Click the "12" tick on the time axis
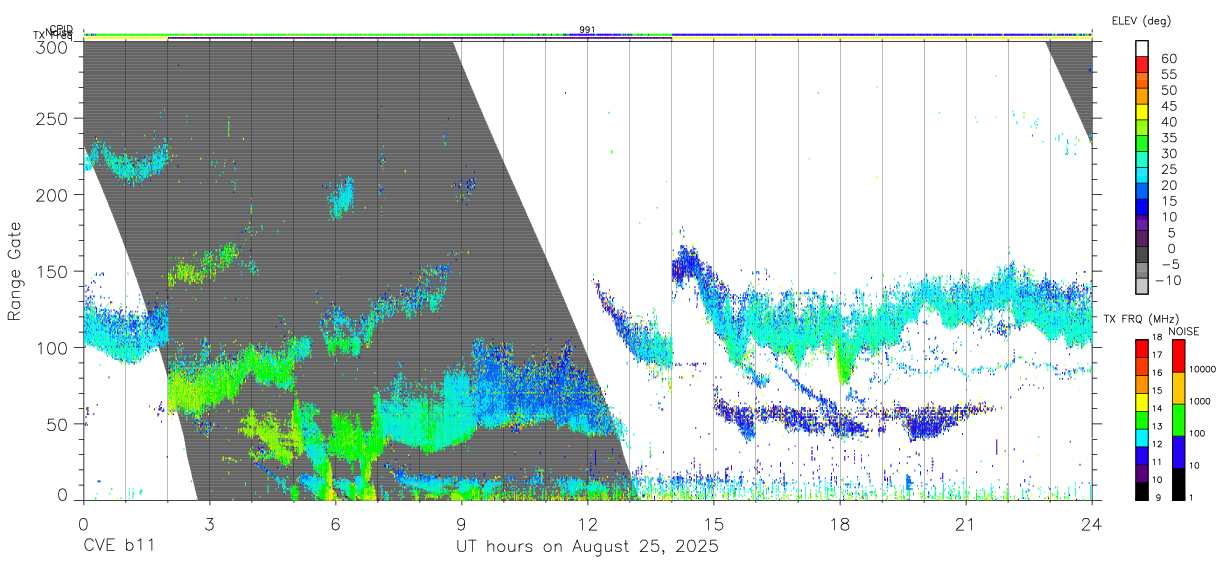1228x567 pixels. coord(587,524)
